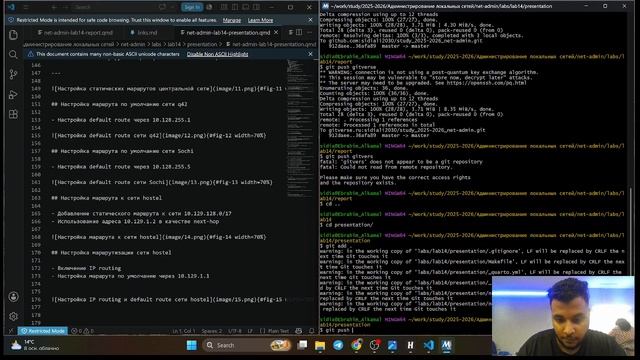Open the net-admin breadcrumb dropdown

[x=133, y=44]
